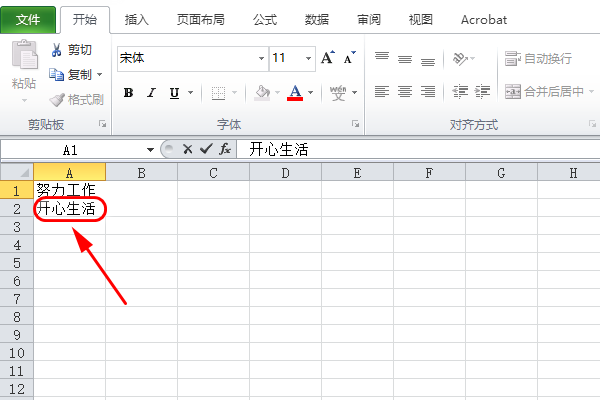Viewport: 600px width, 400px height.
Task: Decrease indent
Action: click(x=460, y=91)
